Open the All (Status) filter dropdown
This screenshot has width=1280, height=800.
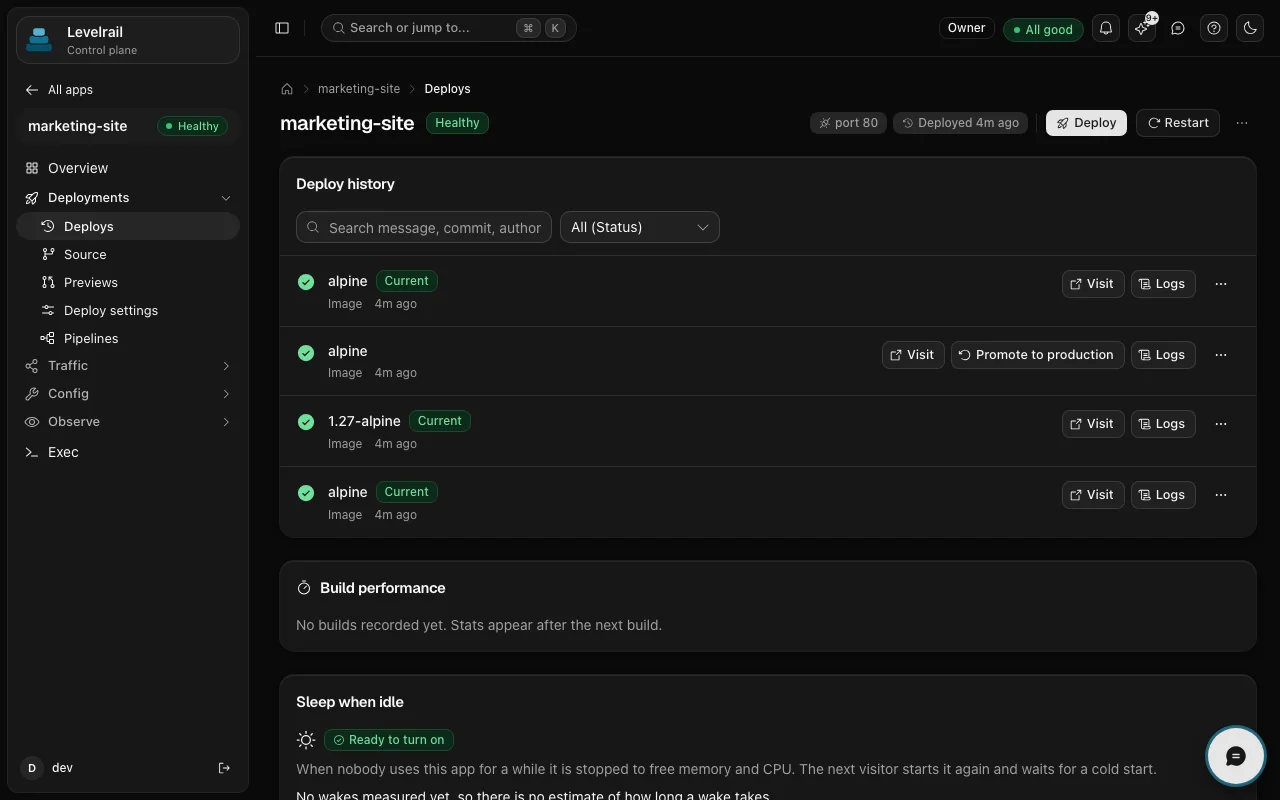pyautogui.click(x=640, y=227)
